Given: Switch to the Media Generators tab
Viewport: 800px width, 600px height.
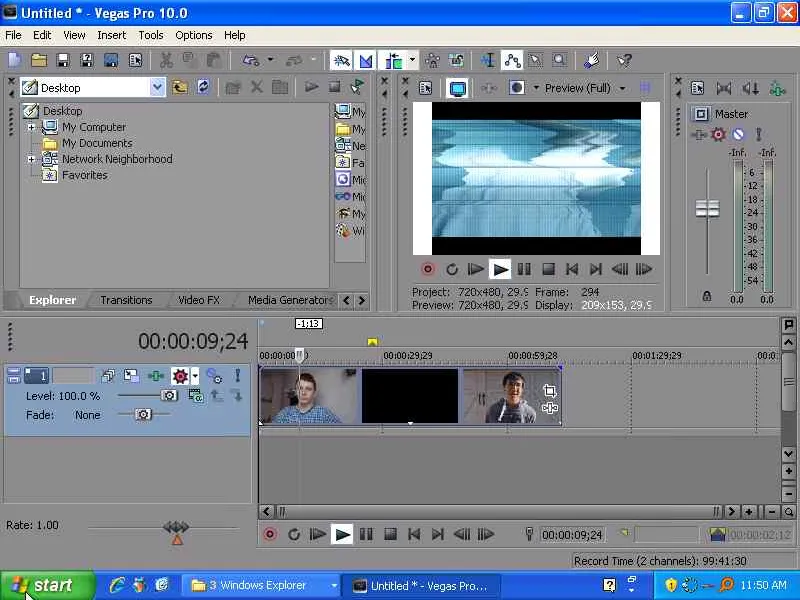Looking at the screenshot, I should [290, 300].
